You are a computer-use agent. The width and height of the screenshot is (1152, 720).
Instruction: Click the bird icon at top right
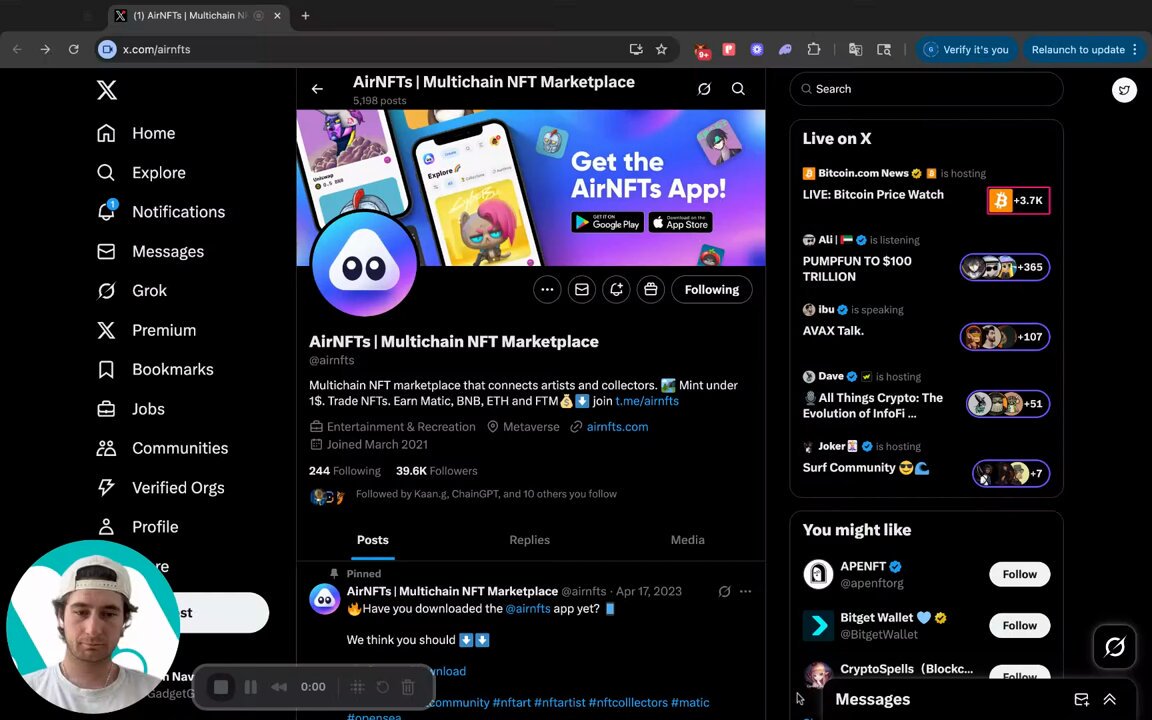click(1124, 90)
